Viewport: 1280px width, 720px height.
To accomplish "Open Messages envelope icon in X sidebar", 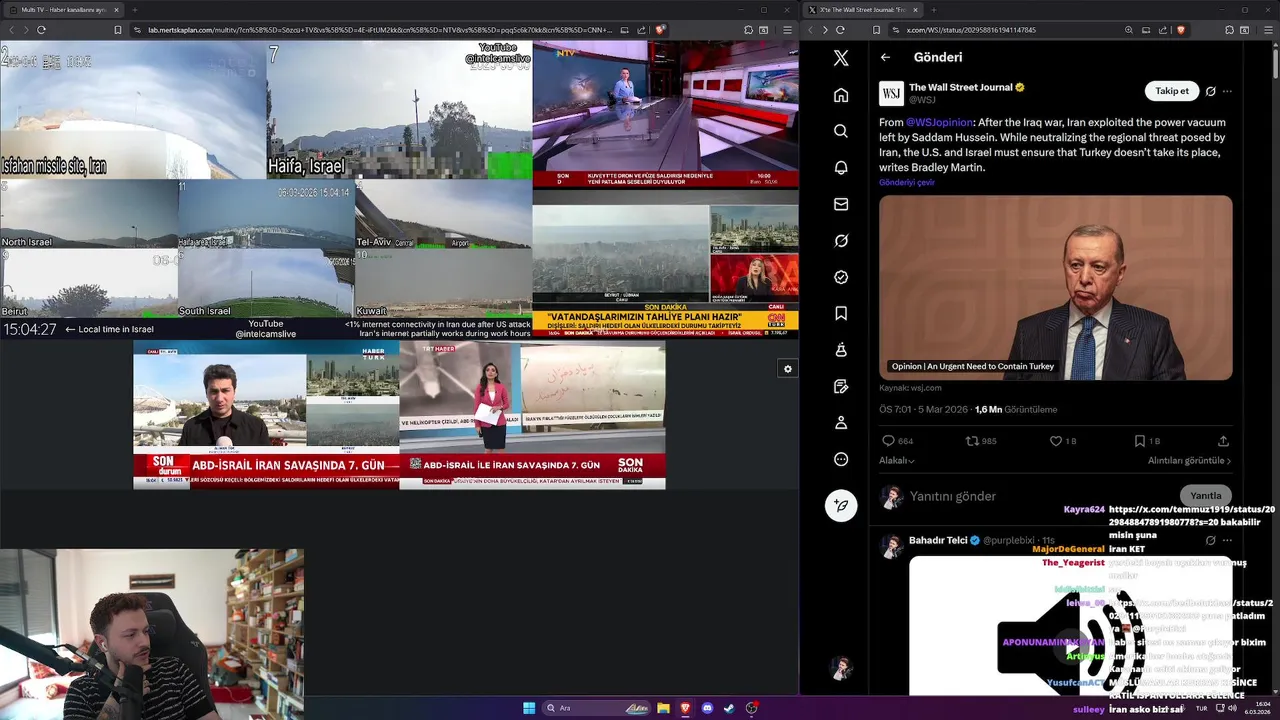I will tap(841, 204).
